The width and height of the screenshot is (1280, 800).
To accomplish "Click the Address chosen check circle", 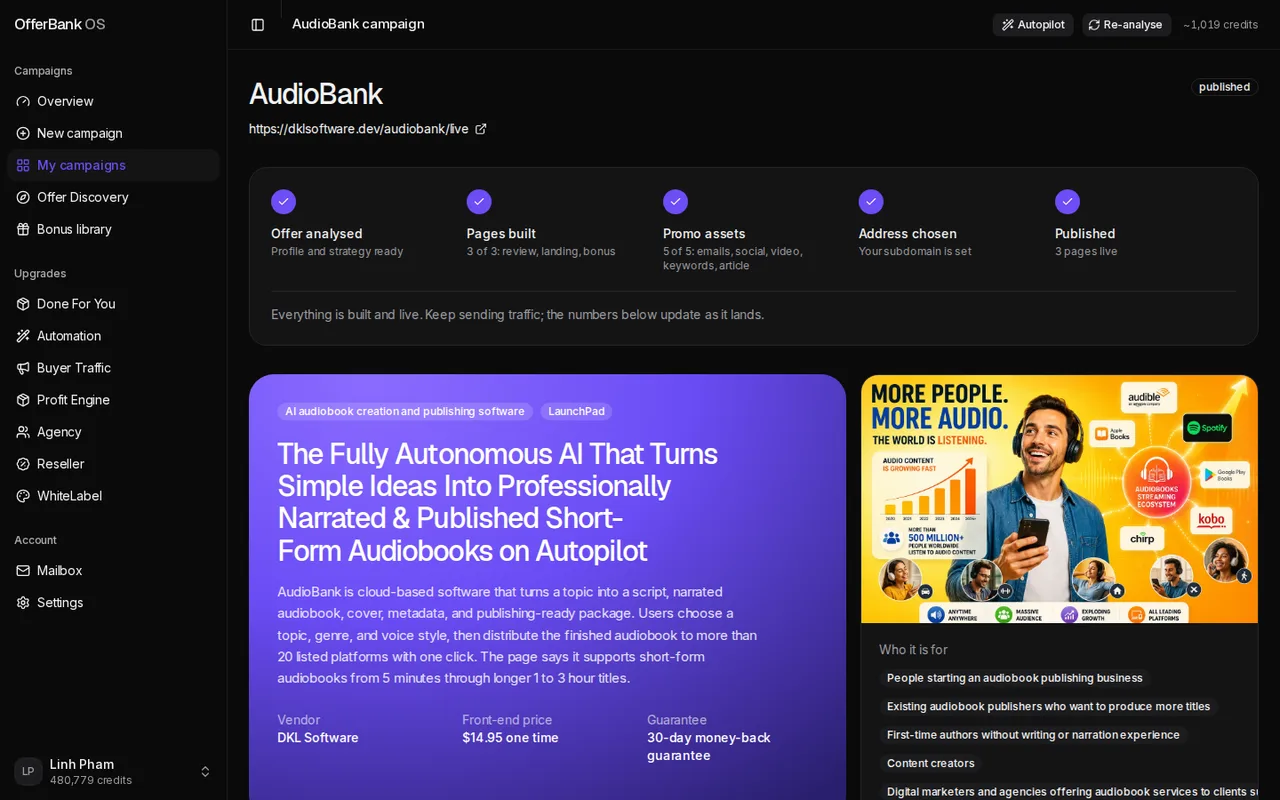I will click(x=871, y=202).
